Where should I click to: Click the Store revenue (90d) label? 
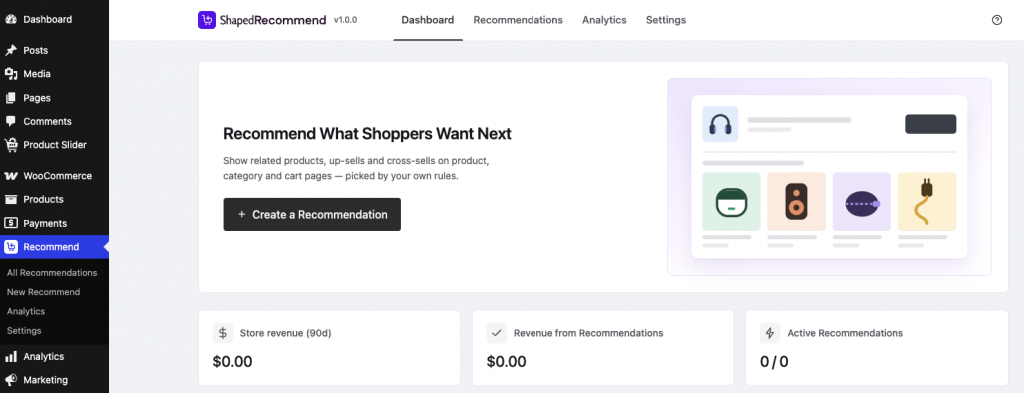(x=286, y=333)
